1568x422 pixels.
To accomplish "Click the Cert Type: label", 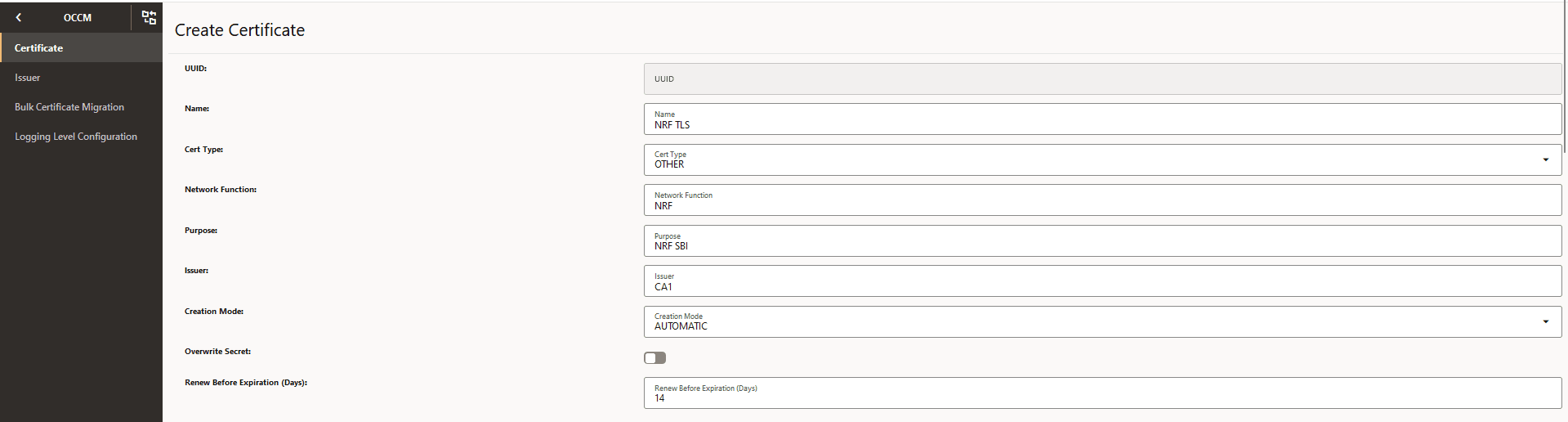I will pyautogui.click(x=203, y=150).
